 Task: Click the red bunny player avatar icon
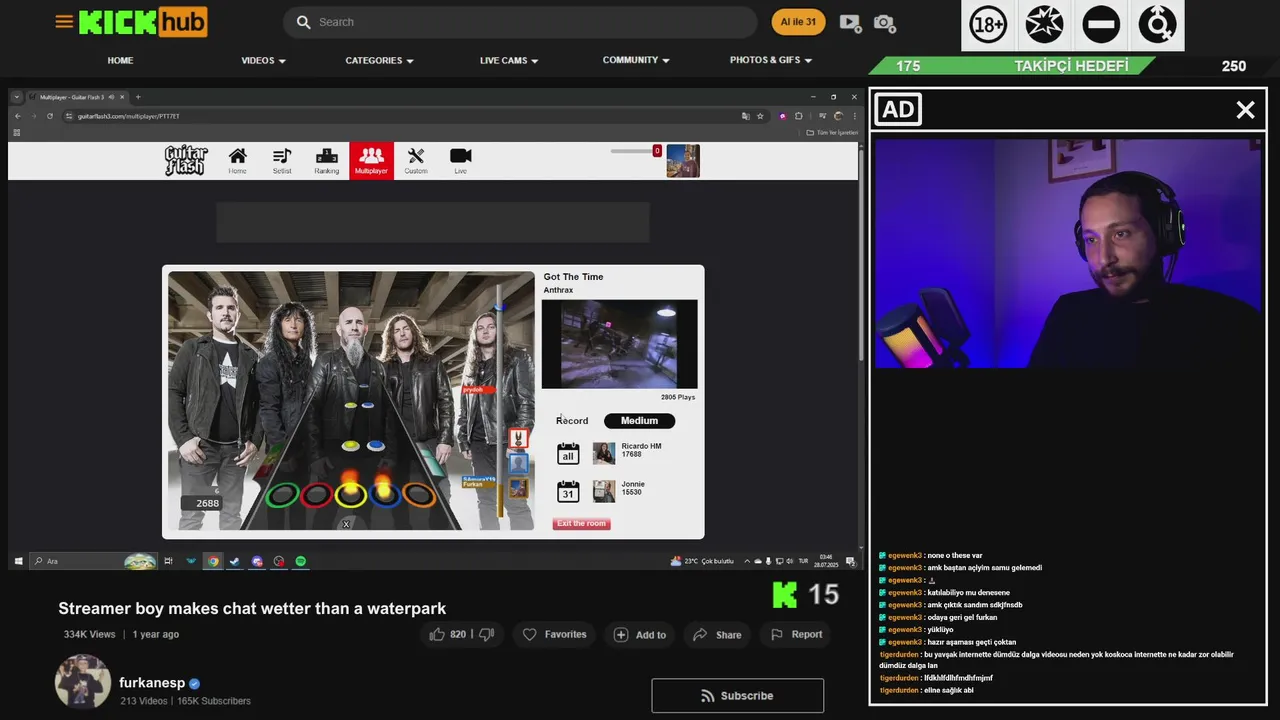tap(518, 438)
